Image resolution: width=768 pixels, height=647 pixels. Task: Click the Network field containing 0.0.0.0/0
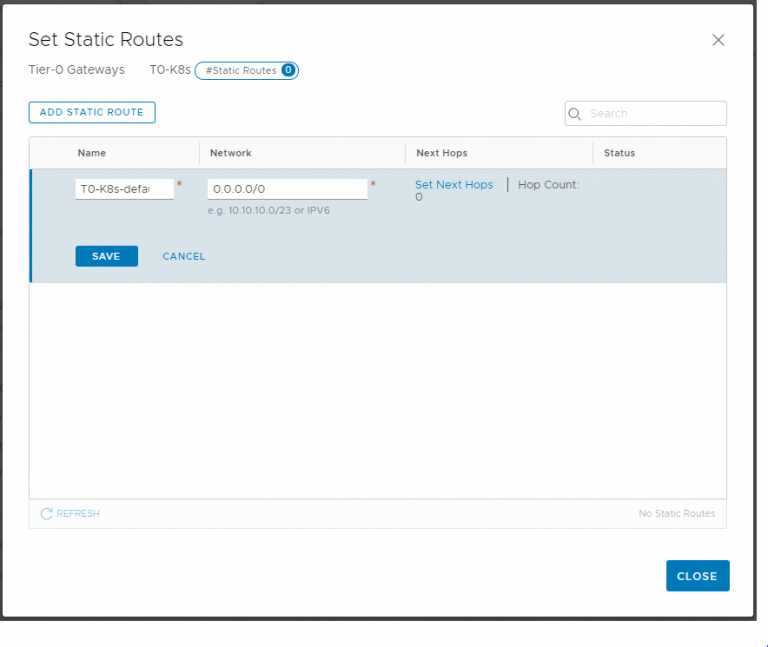(x=287, y=189)
